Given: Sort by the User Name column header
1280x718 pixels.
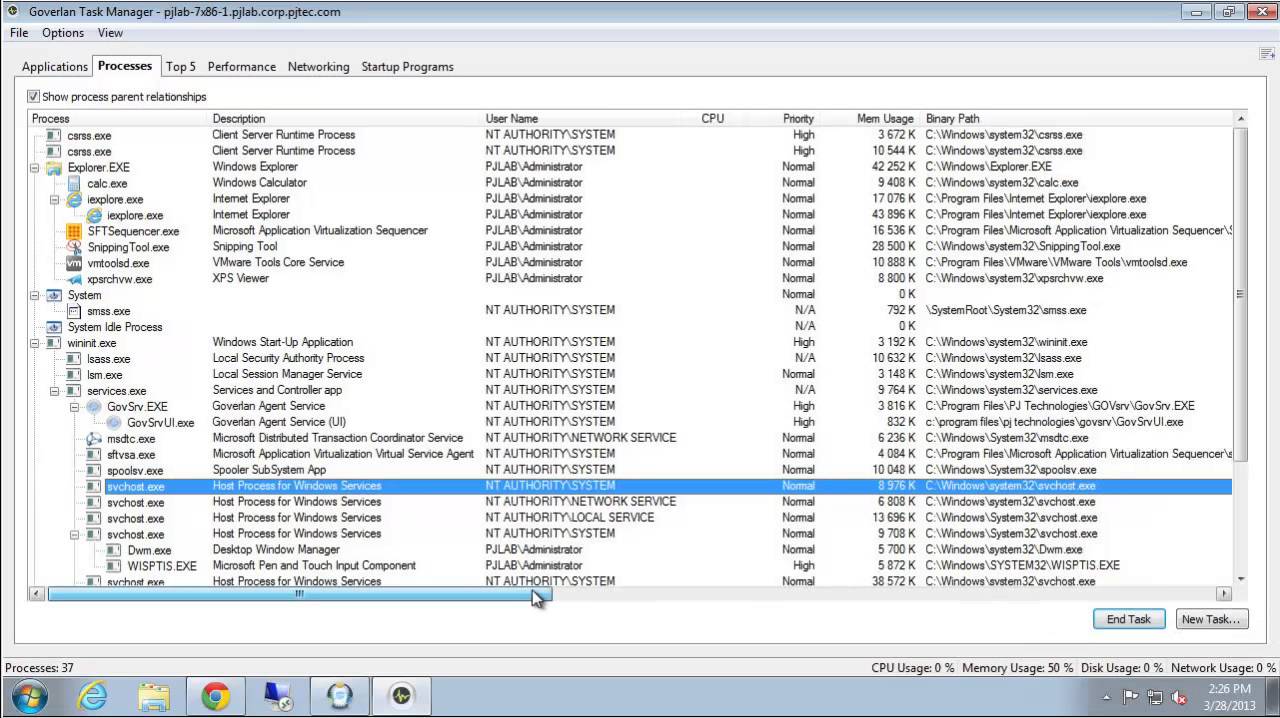Looking at the screenshot, I should pyautogui.click(x=511, y=118).
